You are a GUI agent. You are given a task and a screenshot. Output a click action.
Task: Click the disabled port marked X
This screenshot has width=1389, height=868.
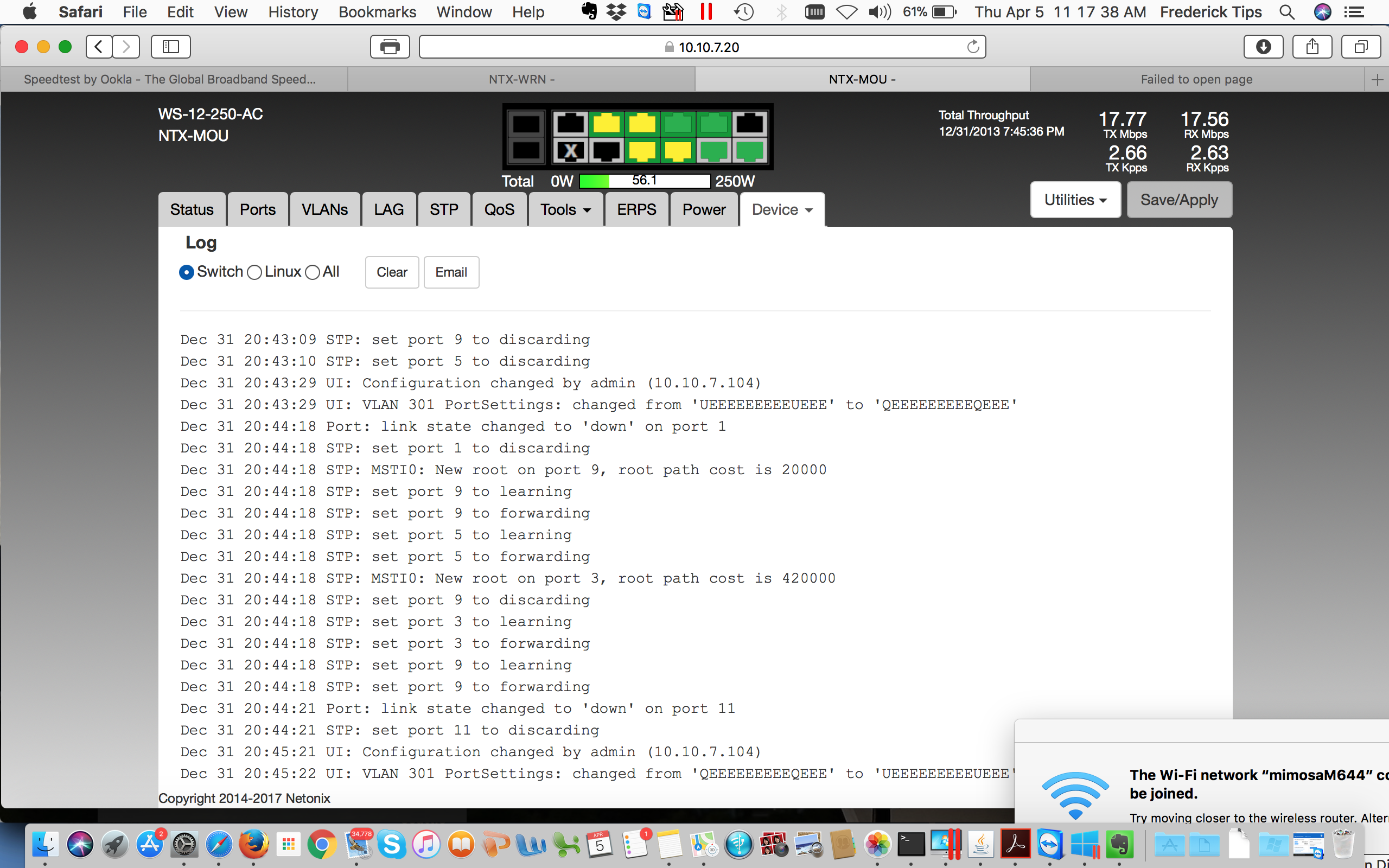570,151
